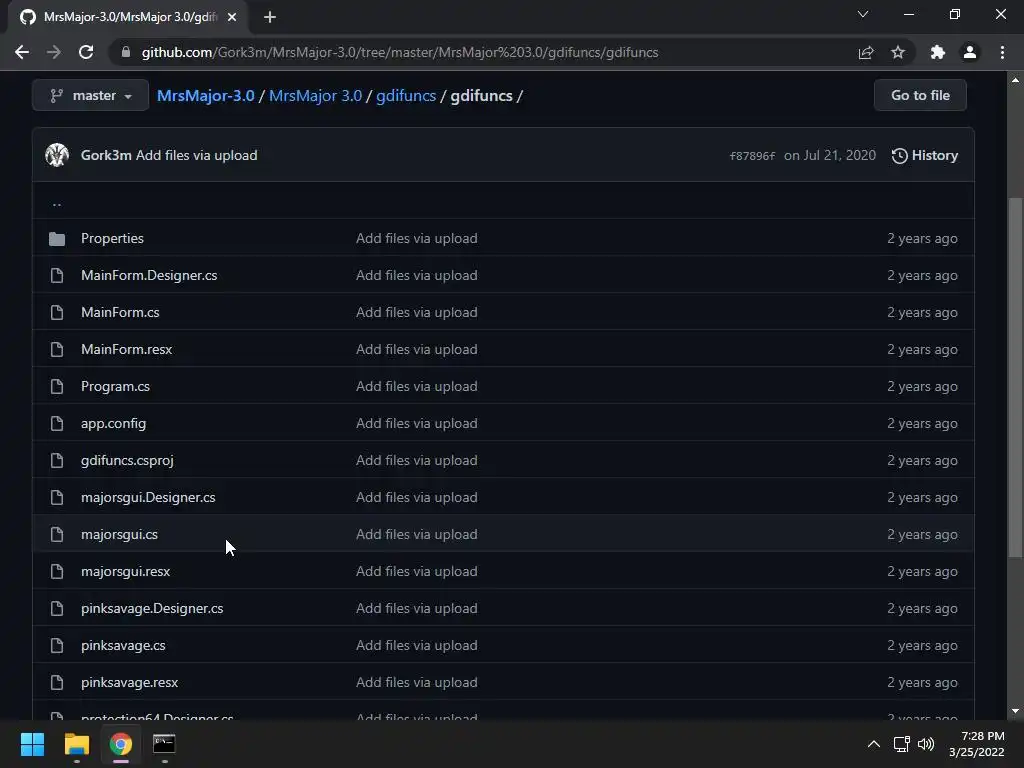Open the pinksavage.resx file
Screen dimensions: 1024x768
[129, 682]
